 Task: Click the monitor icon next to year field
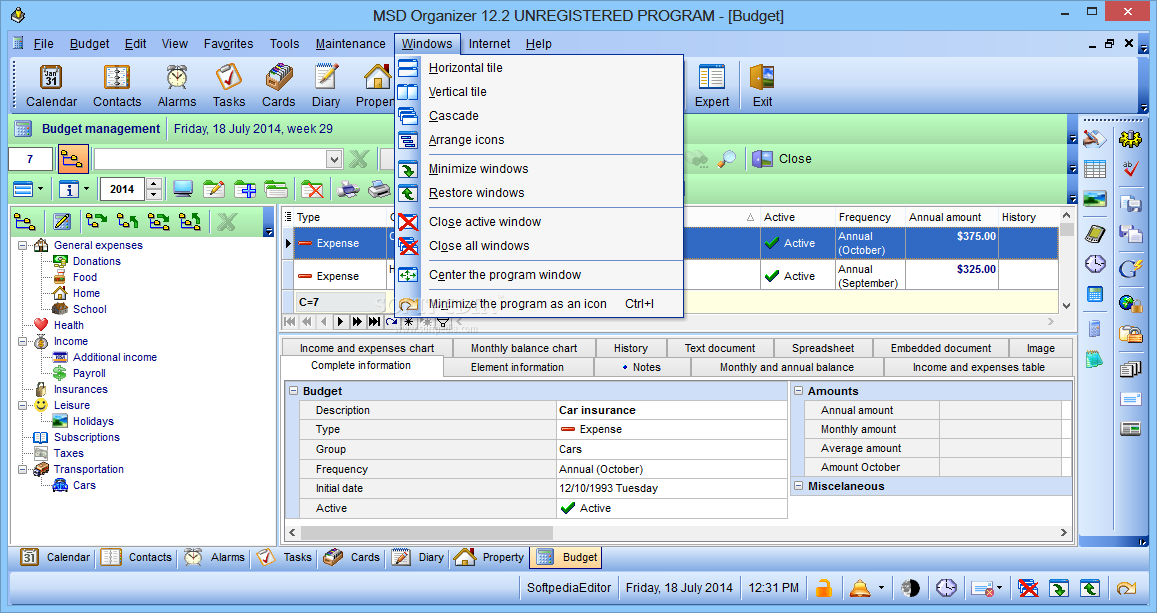pyautogui.click(x=183, y=189)
